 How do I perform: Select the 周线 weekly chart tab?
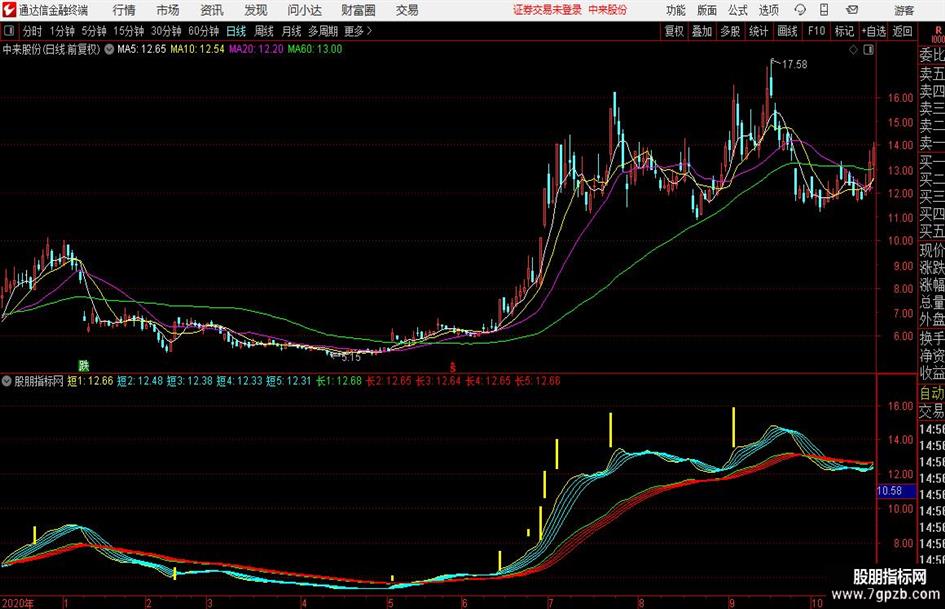(264, 31)
